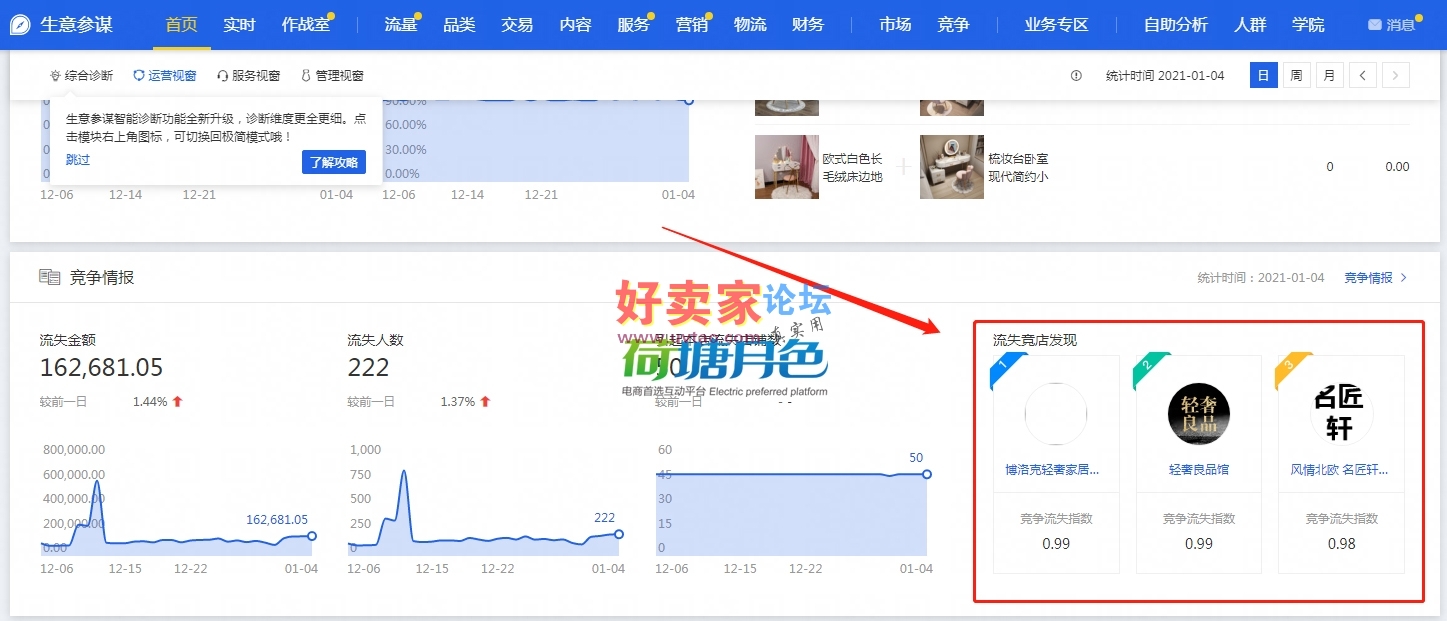Open the 消息 envelope messages icon
The height and width of the screenshot is (621, 1447).
(1374, 25)
